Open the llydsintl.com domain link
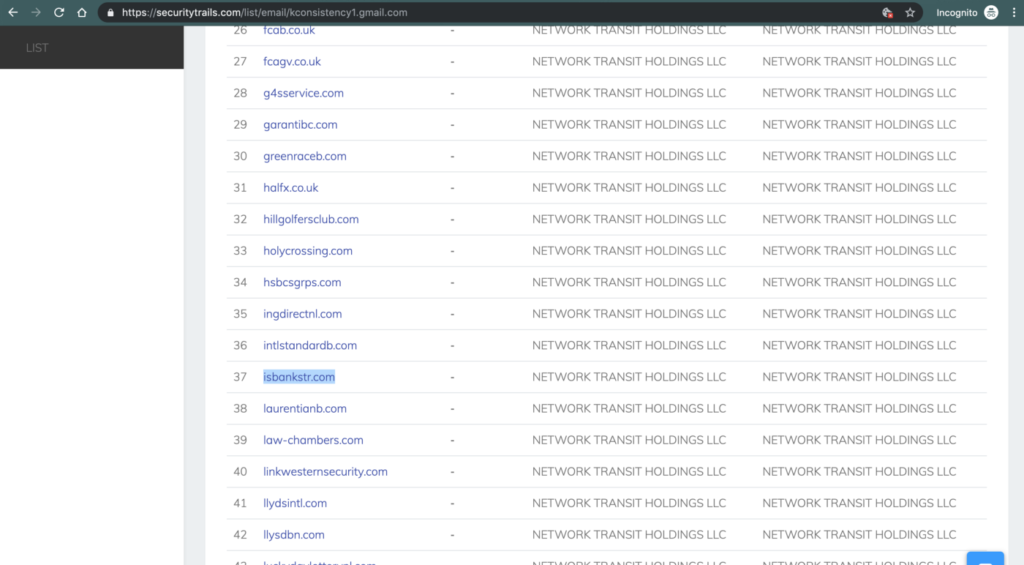This screenshot has height=565, width=1024. pos(295,503)
